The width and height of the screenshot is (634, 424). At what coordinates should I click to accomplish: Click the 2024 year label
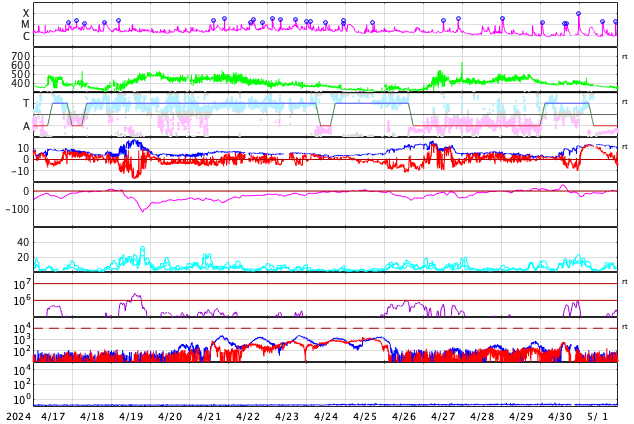click(19, 416)
